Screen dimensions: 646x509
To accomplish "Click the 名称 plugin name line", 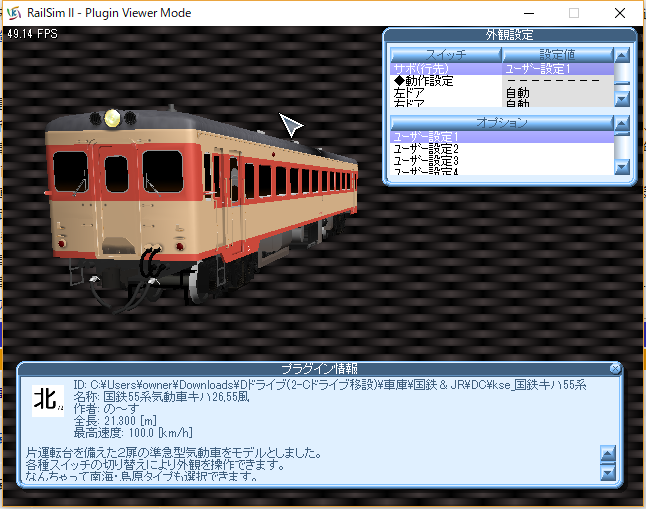I will [x=162, y=397].
